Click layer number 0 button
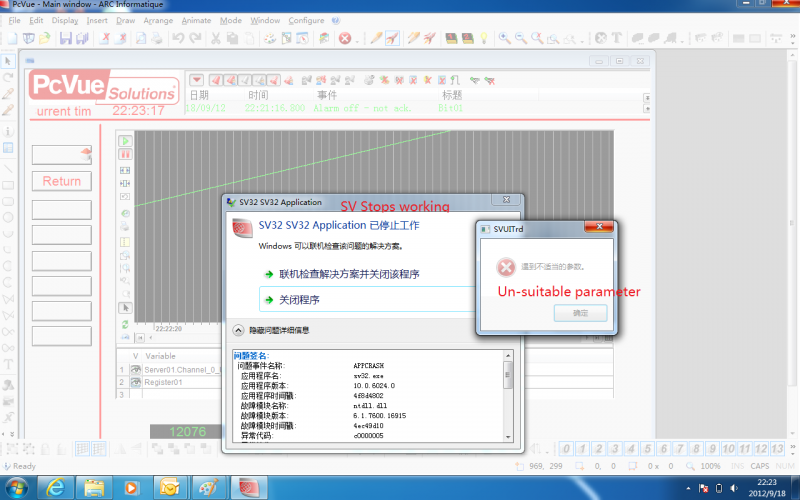 [566, 448]
